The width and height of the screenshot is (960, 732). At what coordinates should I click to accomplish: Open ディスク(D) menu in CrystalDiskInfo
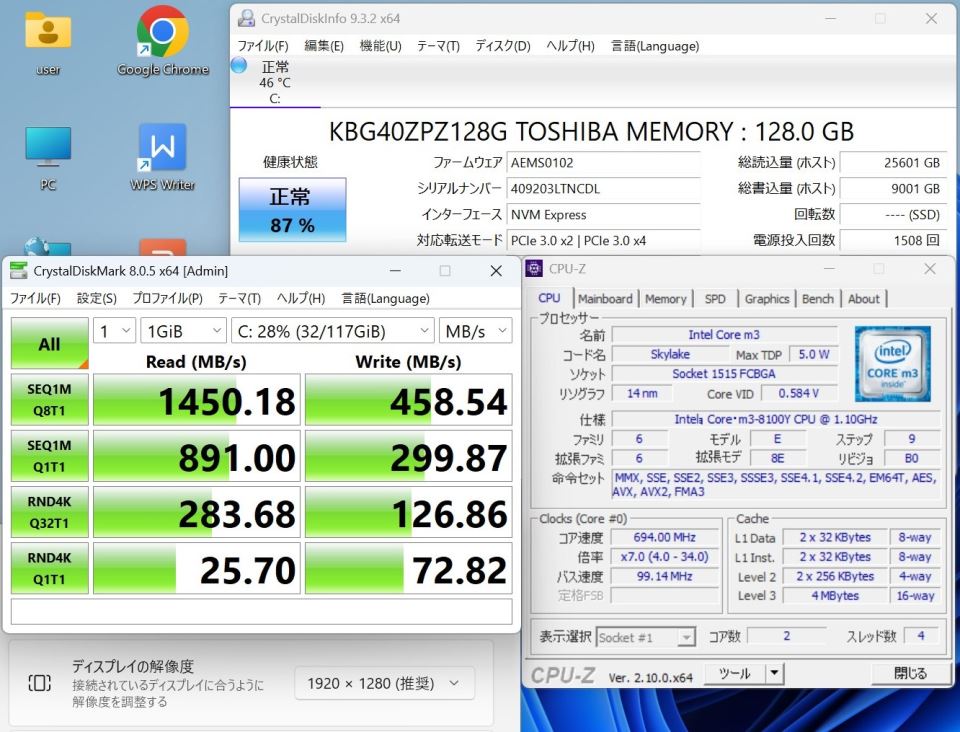(503, 46)
